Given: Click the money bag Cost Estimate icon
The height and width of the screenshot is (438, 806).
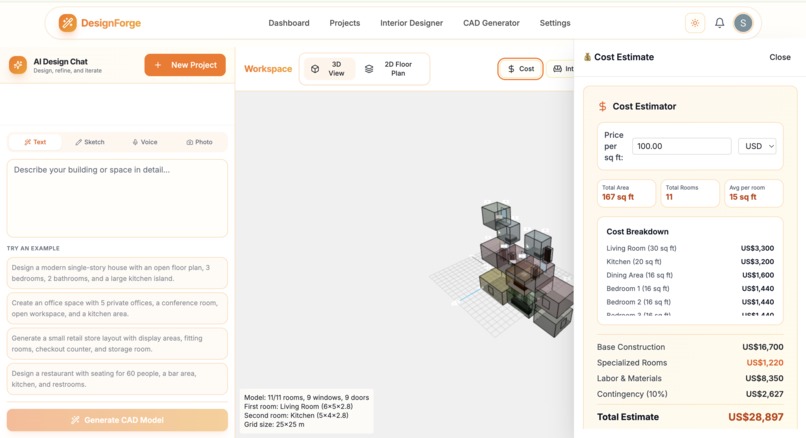Looking at the screenshot, I should point(588,57).
